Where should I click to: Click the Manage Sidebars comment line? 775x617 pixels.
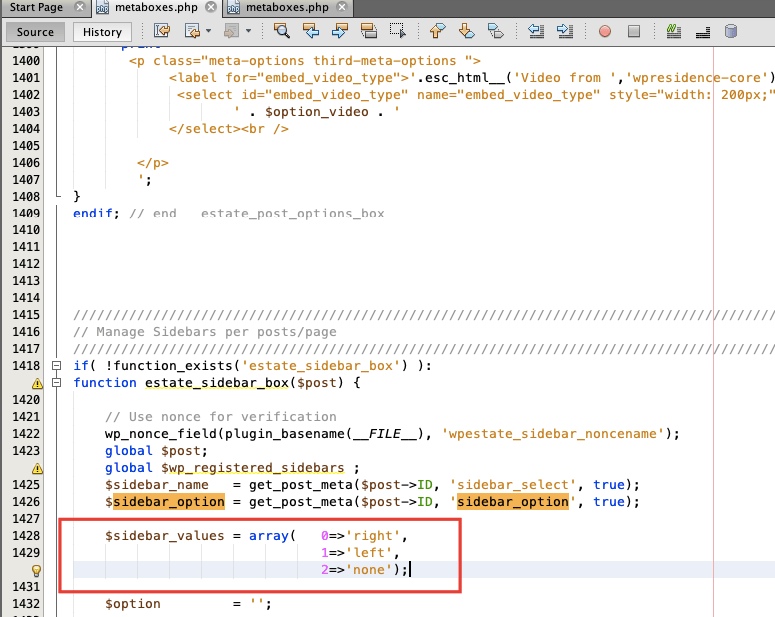(205, 332)
